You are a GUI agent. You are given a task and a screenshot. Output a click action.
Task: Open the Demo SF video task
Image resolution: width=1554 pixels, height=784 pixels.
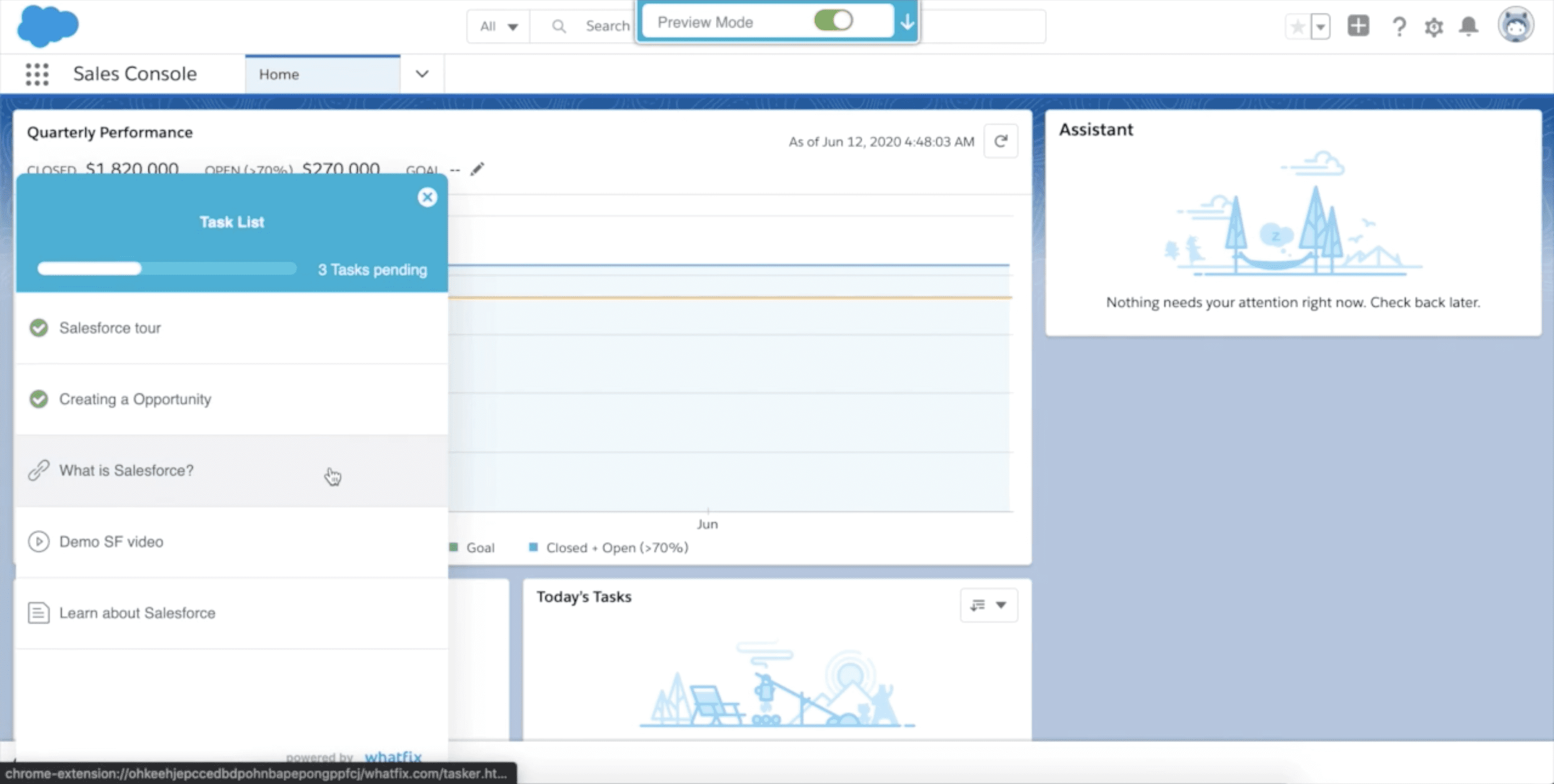point(231,542)
